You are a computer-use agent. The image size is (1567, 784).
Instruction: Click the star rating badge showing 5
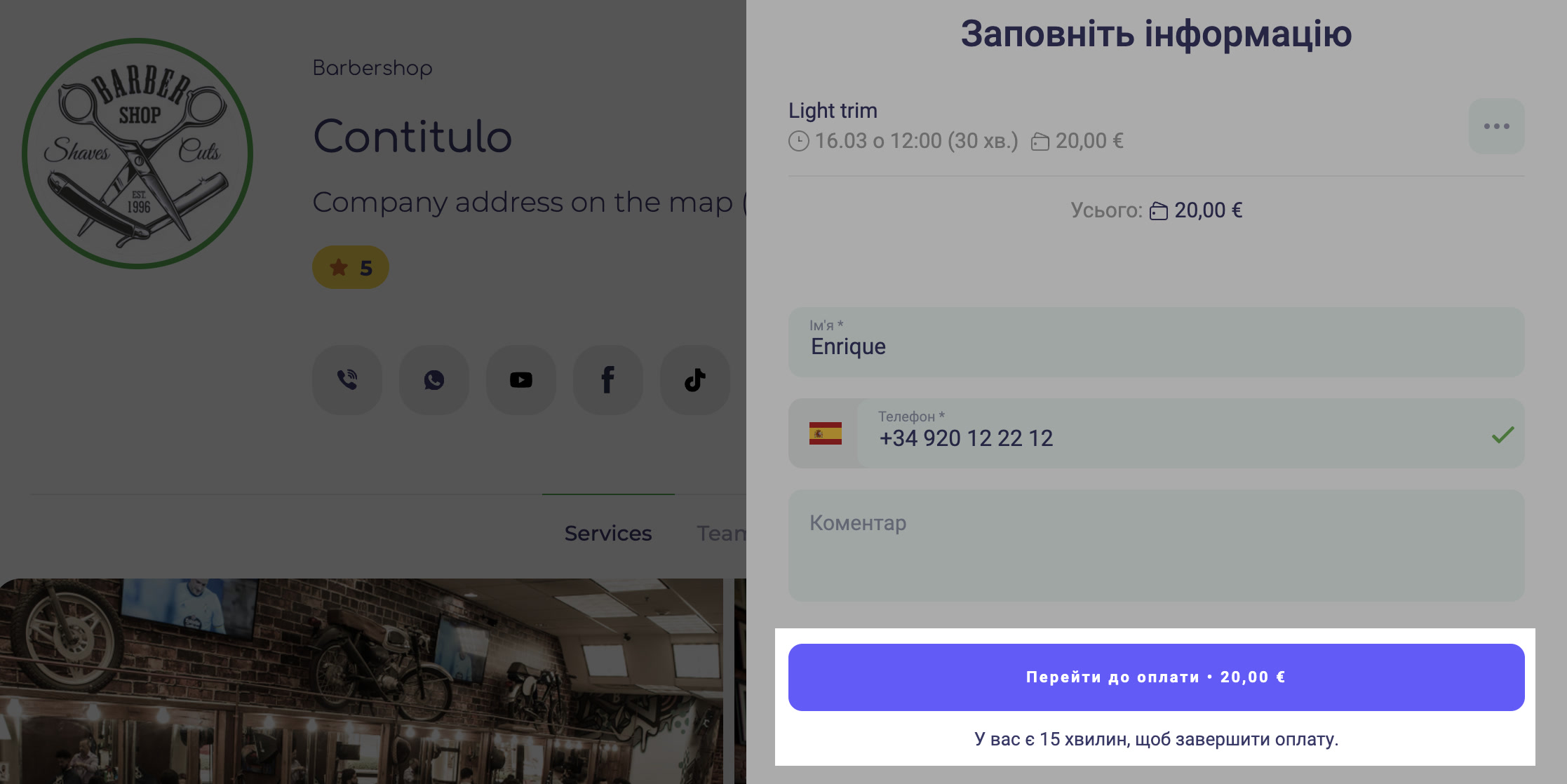(x=351, y=267)
